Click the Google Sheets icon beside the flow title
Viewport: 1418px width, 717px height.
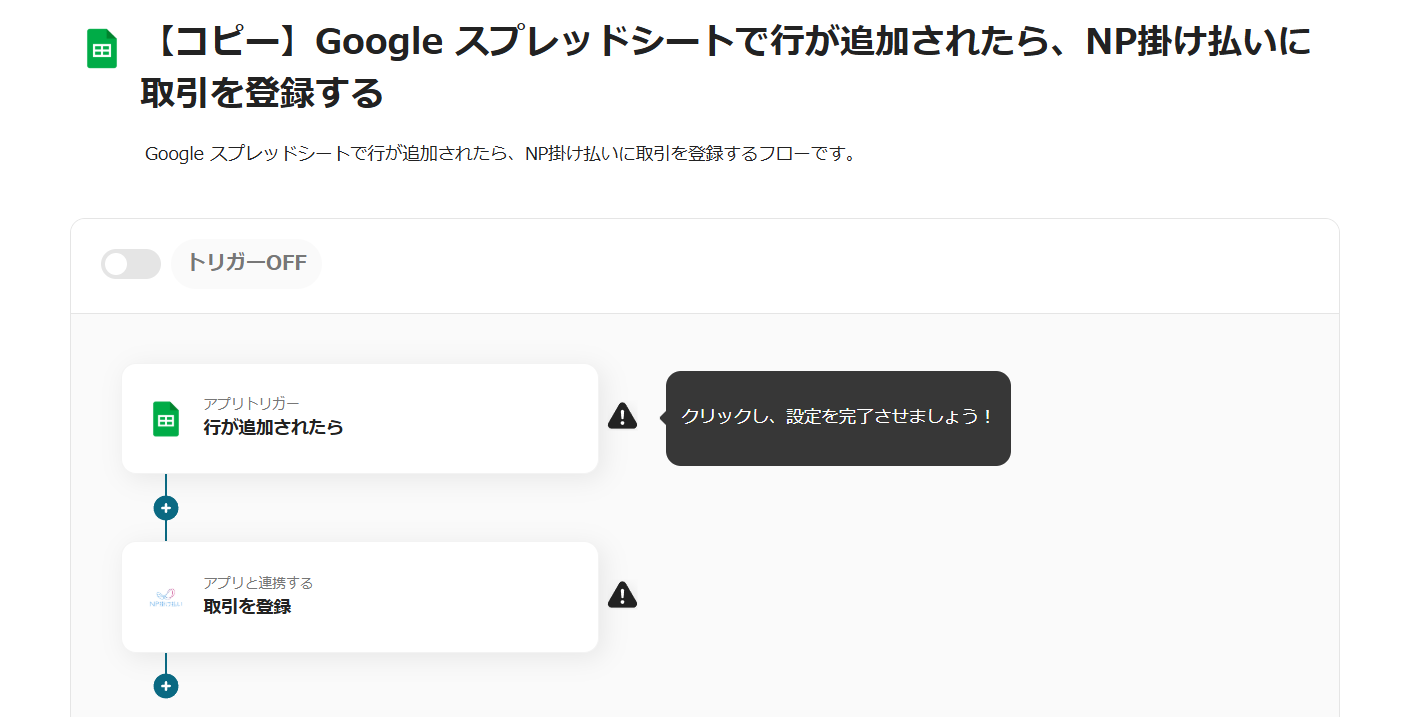click(x=102, y=49)
